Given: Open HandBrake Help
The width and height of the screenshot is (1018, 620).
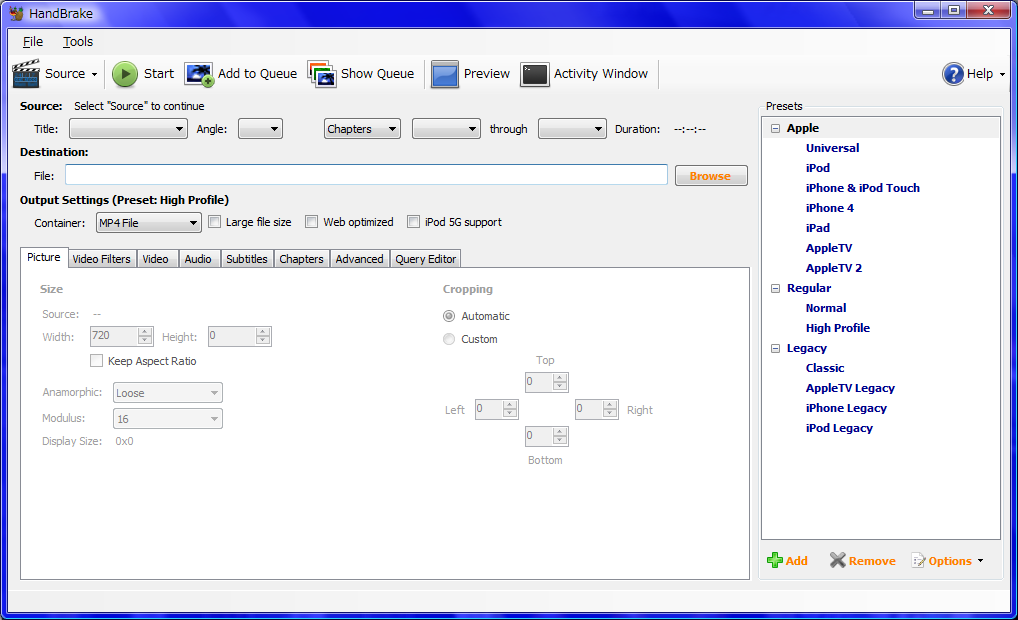Looking at the screenshot, I should pyautogui.click(x=971, y=73).
